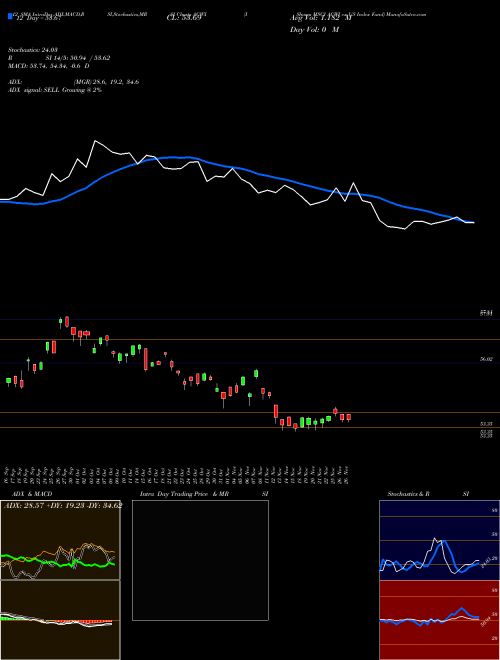The width and height of the screenshot is (500, 660).
Task: Click the blue Stochastics chart panel
Action: 439,540
